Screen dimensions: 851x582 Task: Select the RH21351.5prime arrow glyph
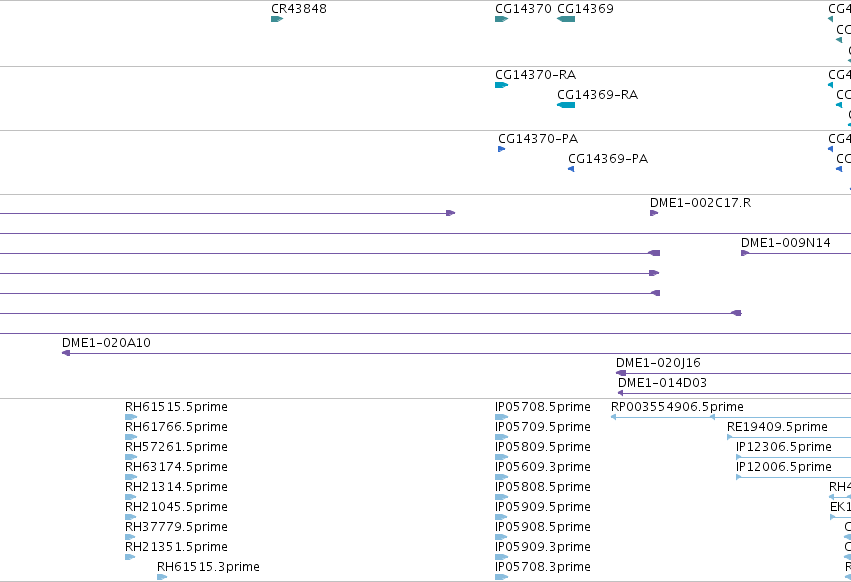[x=130, y=556]
